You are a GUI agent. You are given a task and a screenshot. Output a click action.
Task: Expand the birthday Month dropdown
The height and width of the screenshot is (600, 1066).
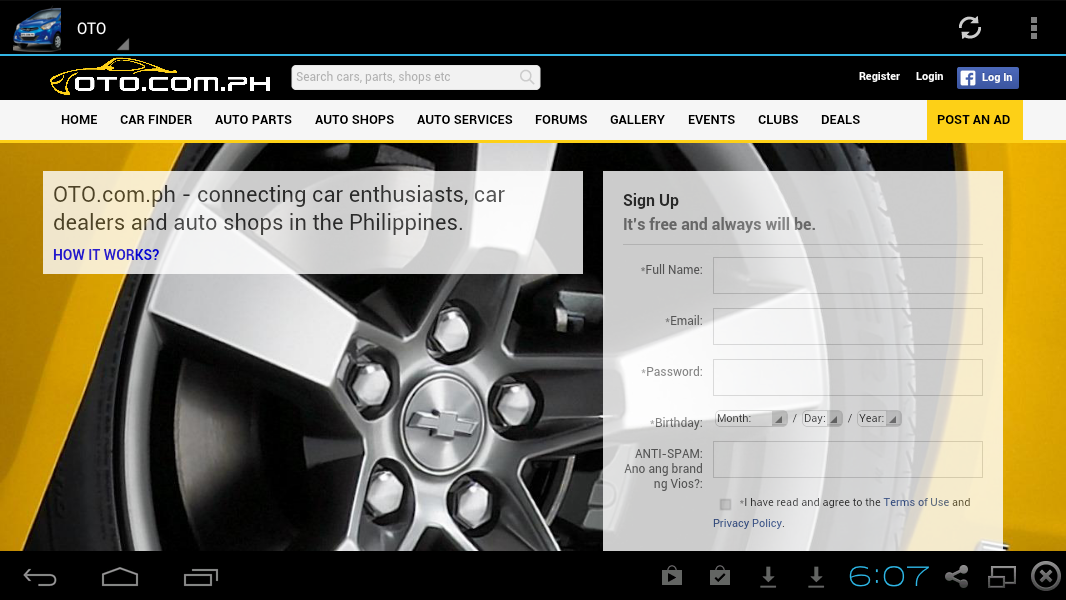pyautogui.click(x=751, y=419)
